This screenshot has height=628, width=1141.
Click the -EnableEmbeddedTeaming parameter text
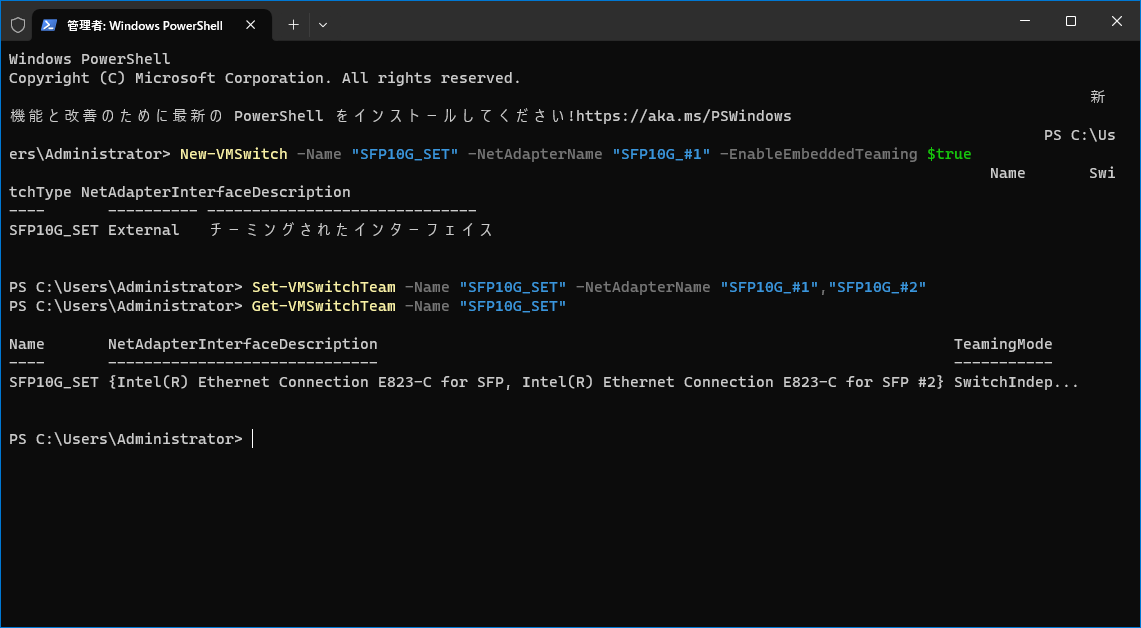click(819, 154)
